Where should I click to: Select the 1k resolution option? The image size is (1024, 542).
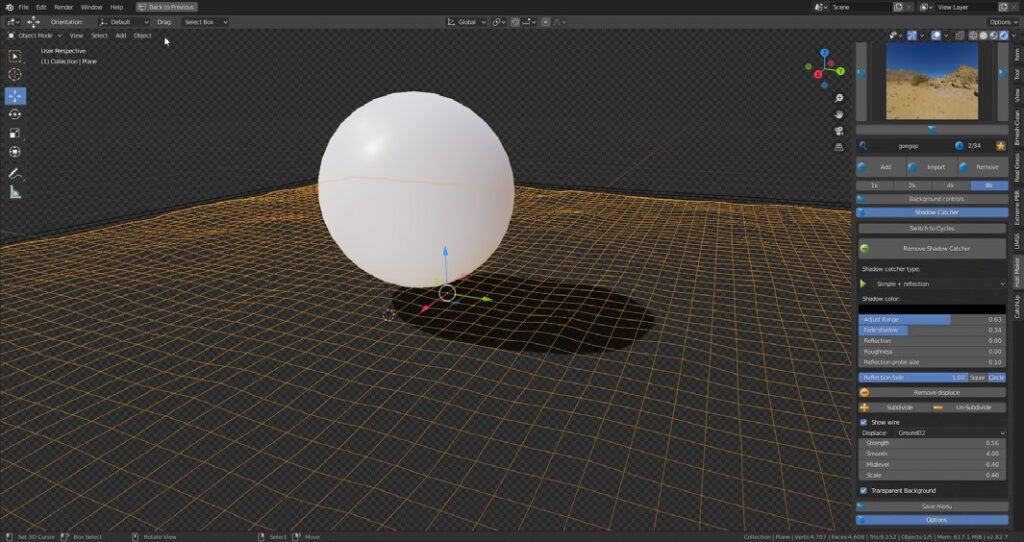pyautogui.click(x=874, y=185)
